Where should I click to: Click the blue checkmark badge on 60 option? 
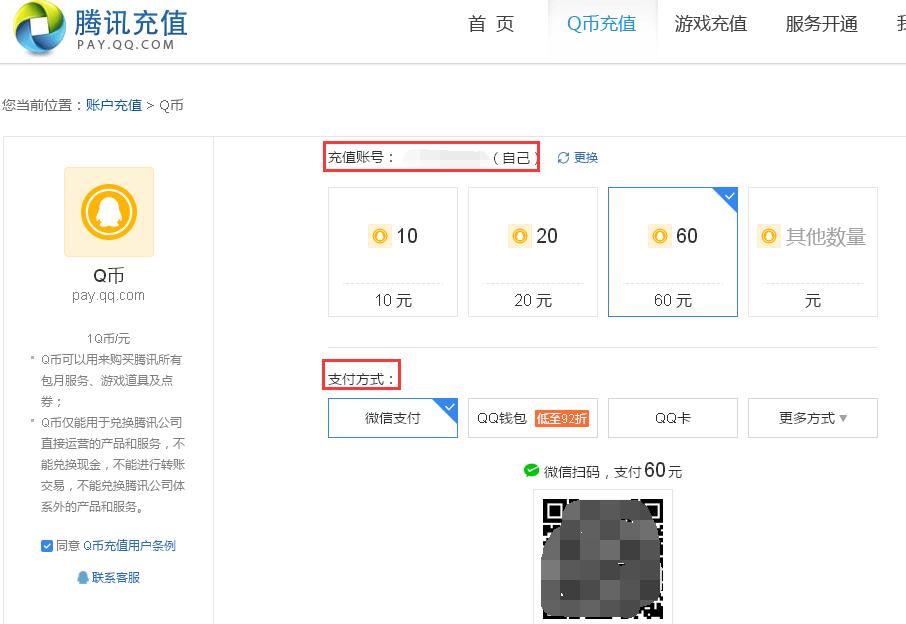[x=728, y=198]
